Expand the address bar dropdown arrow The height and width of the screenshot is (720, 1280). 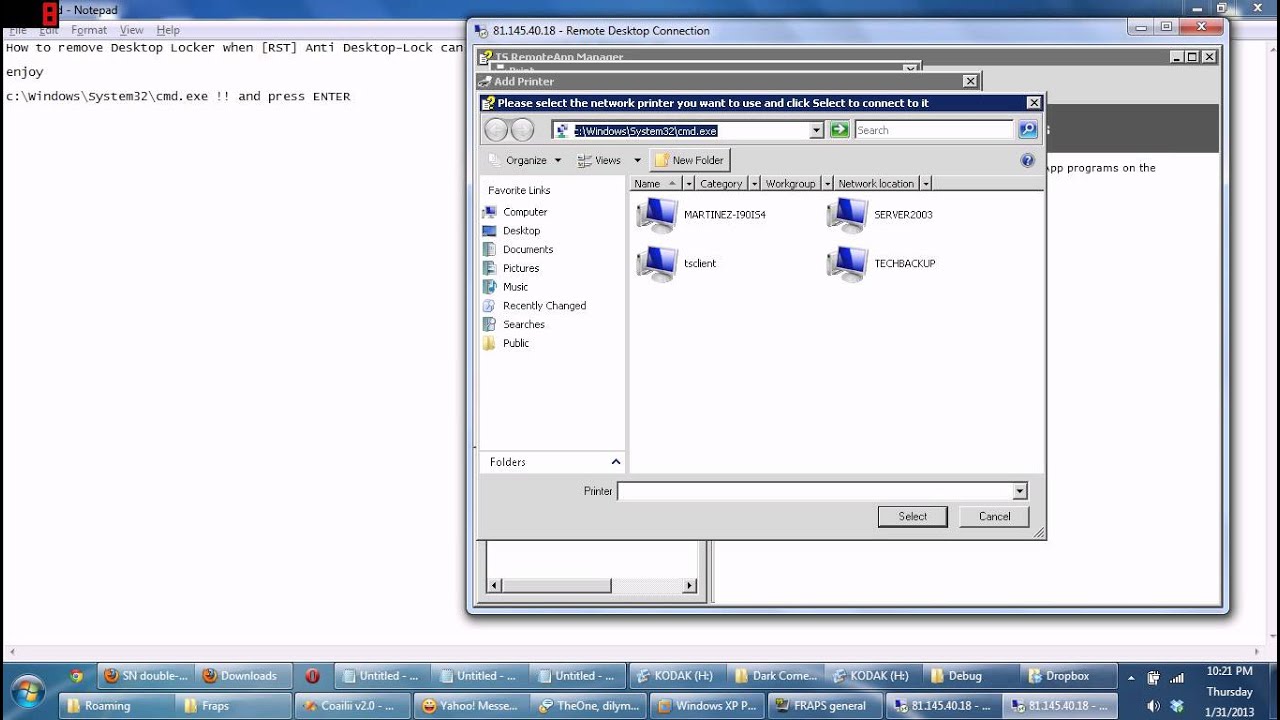816,130
